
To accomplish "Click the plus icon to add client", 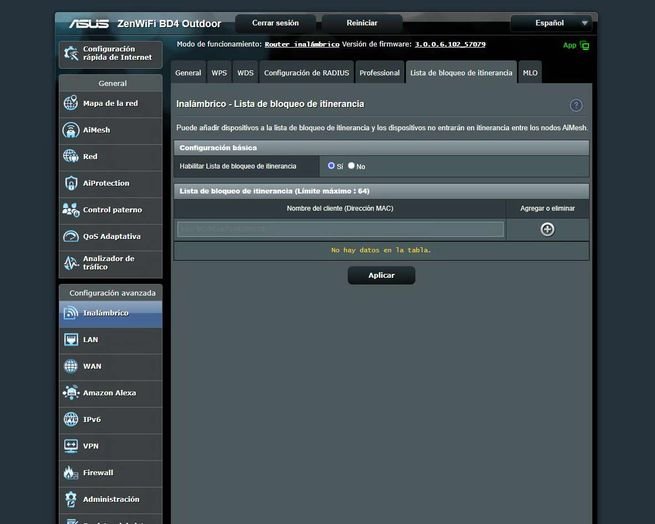I will [x=547, y=229].
